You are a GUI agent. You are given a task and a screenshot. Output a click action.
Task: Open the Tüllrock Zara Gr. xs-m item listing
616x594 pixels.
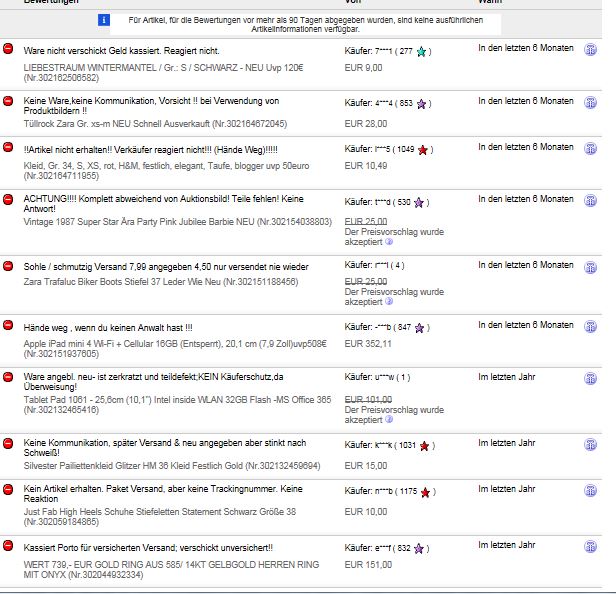[155, 124]
